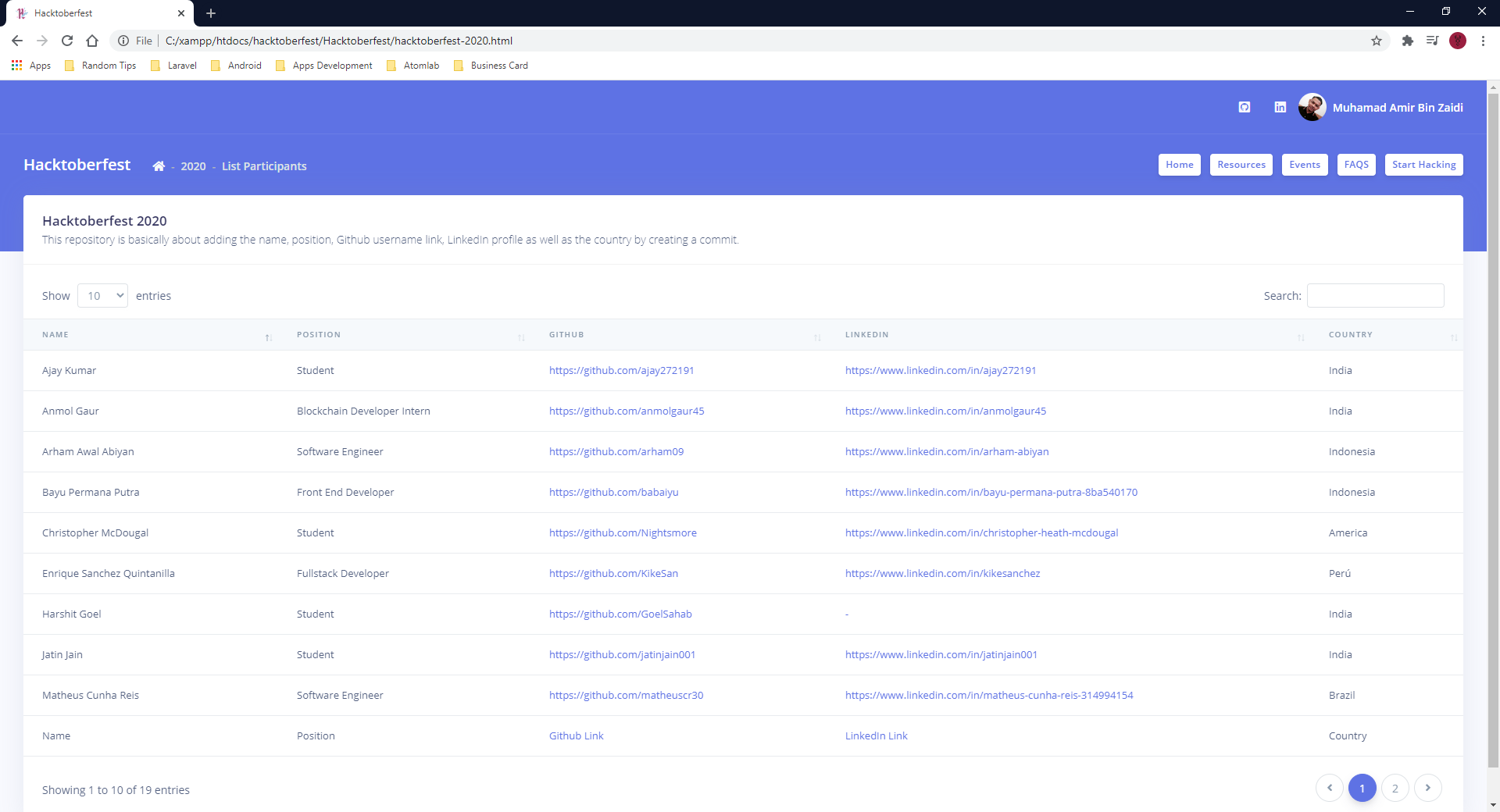Open the Chrome profile avatar
Viewport: 1500px width, 812px height.
click(x=1458, y=41)
